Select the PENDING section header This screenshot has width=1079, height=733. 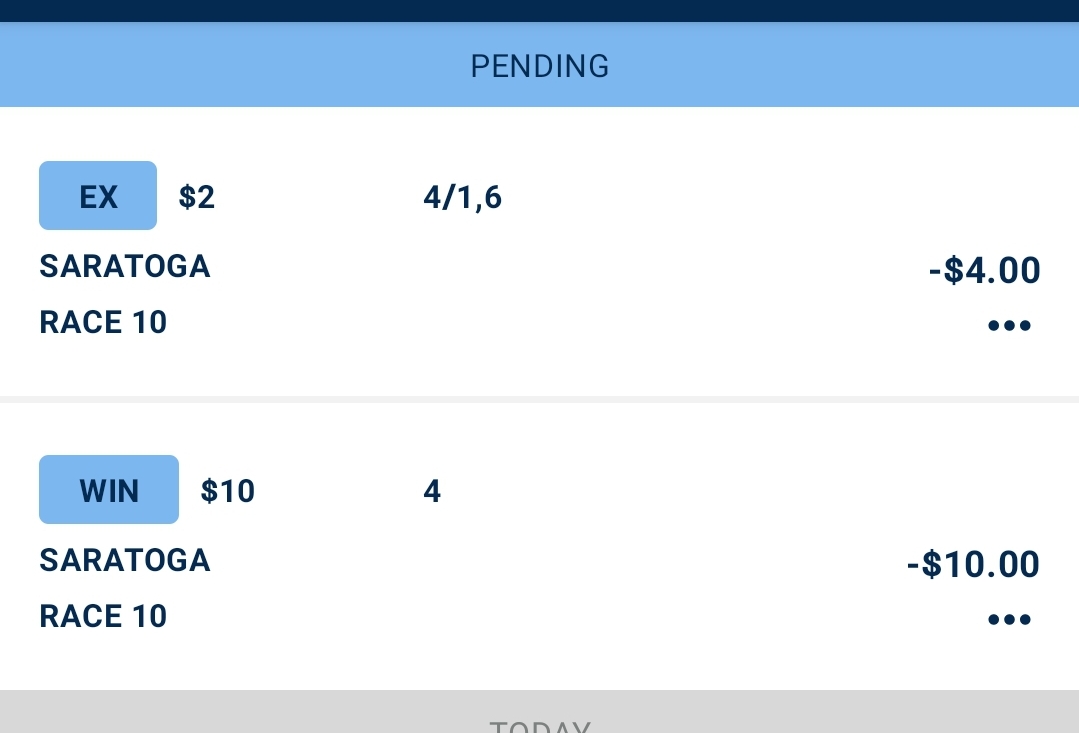(540, 65)
